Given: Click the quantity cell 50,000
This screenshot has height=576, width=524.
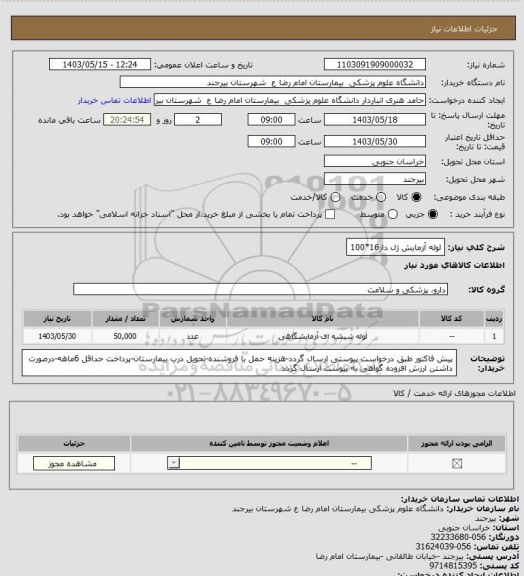Looking at the screenshot, I should (125, 336).
